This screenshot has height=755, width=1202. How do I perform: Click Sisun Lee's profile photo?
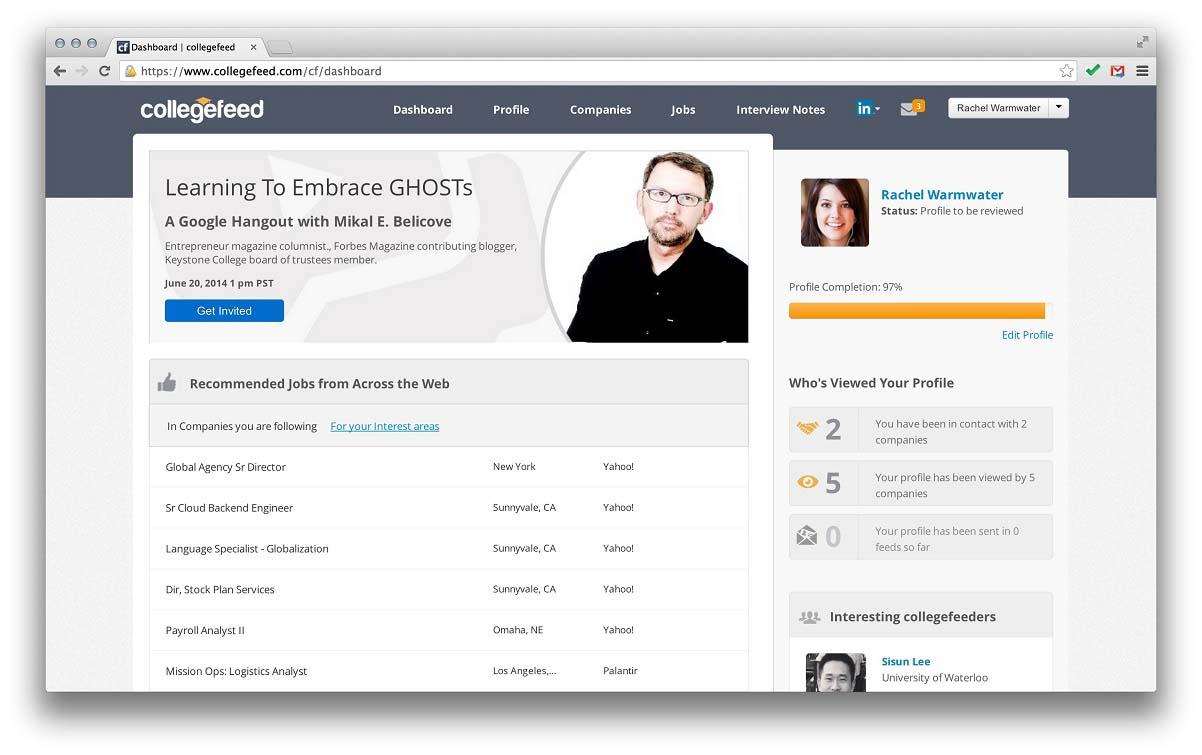click(x=836, y=673)
